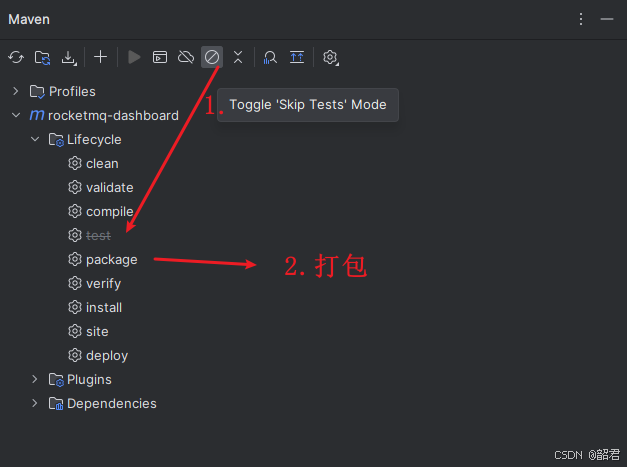Click the rocketmq-dashboard project label
This screenshot has width=627, height=467.
click(x=113, y=116)
